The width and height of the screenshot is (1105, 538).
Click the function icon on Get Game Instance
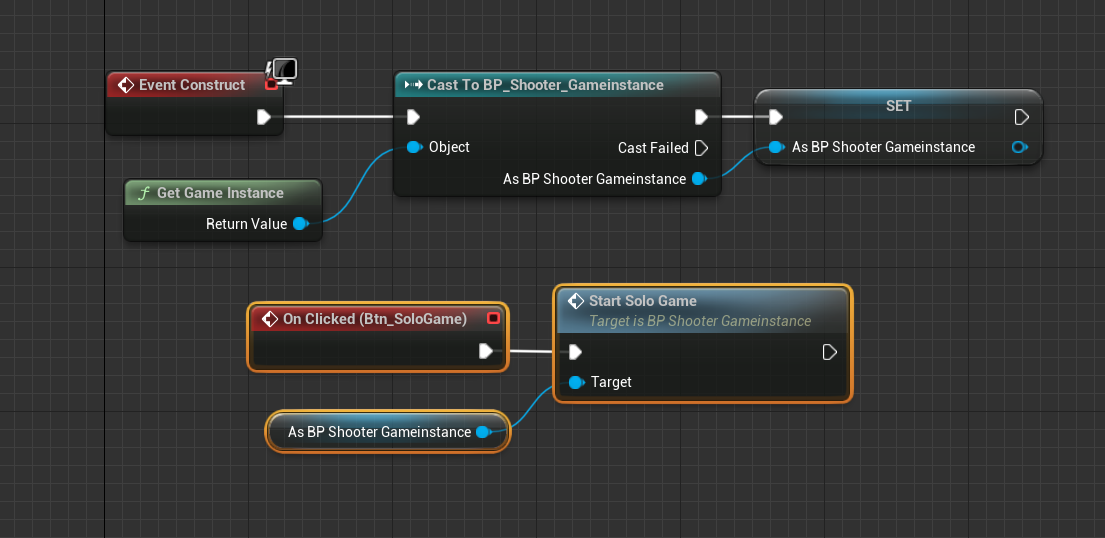(143, 193)
